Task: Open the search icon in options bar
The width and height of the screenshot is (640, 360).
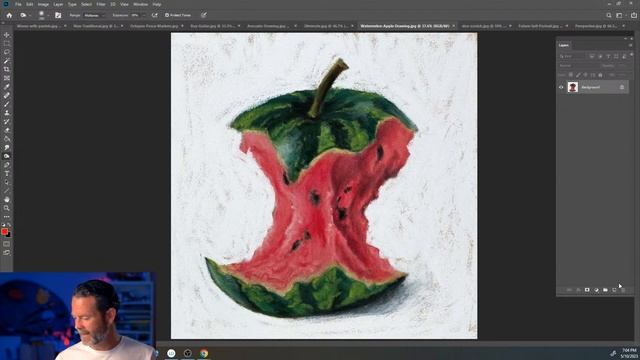Action: pos(609,15)
